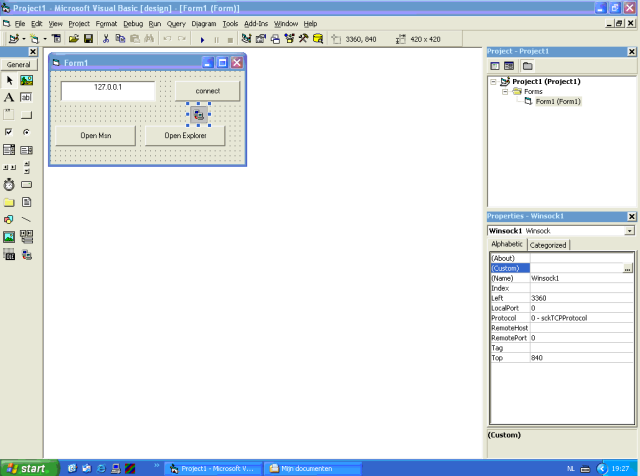640x476 pixels.
Task: Click the Cut scissors toolbar icon
Action: [x=106, y=39]
